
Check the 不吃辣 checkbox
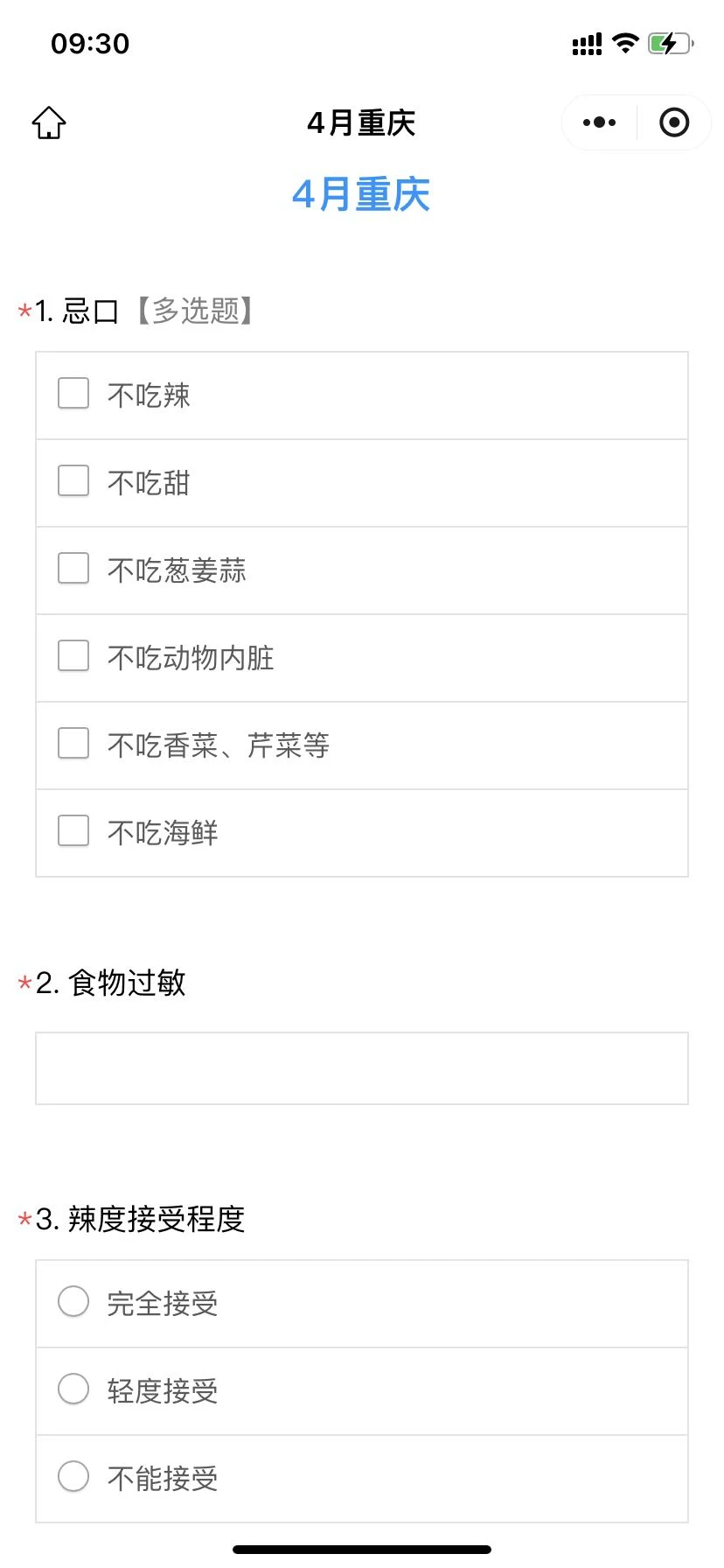click(x=73, y=394)
